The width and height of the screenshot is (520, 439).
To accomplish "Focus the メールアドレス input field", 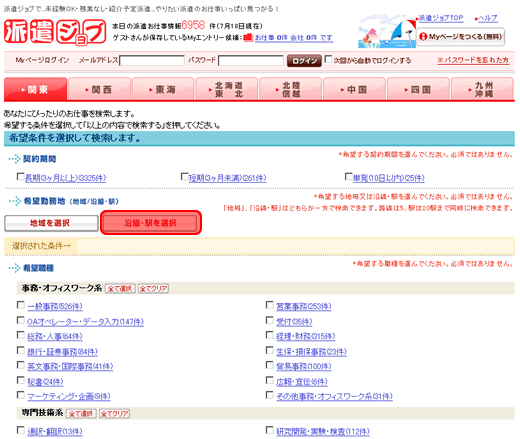I will click(152, 60).
